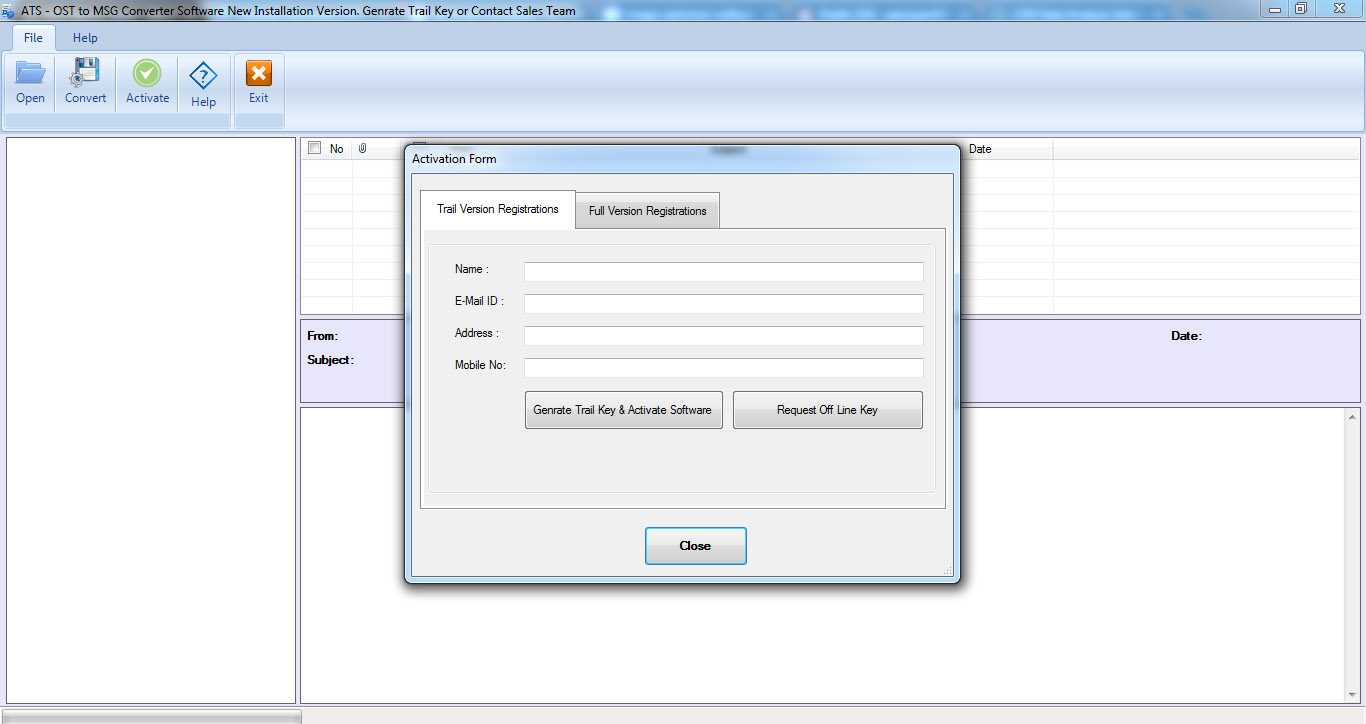Open the File ribbon tab
Screen dimensions: 1366x724
pos(33,37)
